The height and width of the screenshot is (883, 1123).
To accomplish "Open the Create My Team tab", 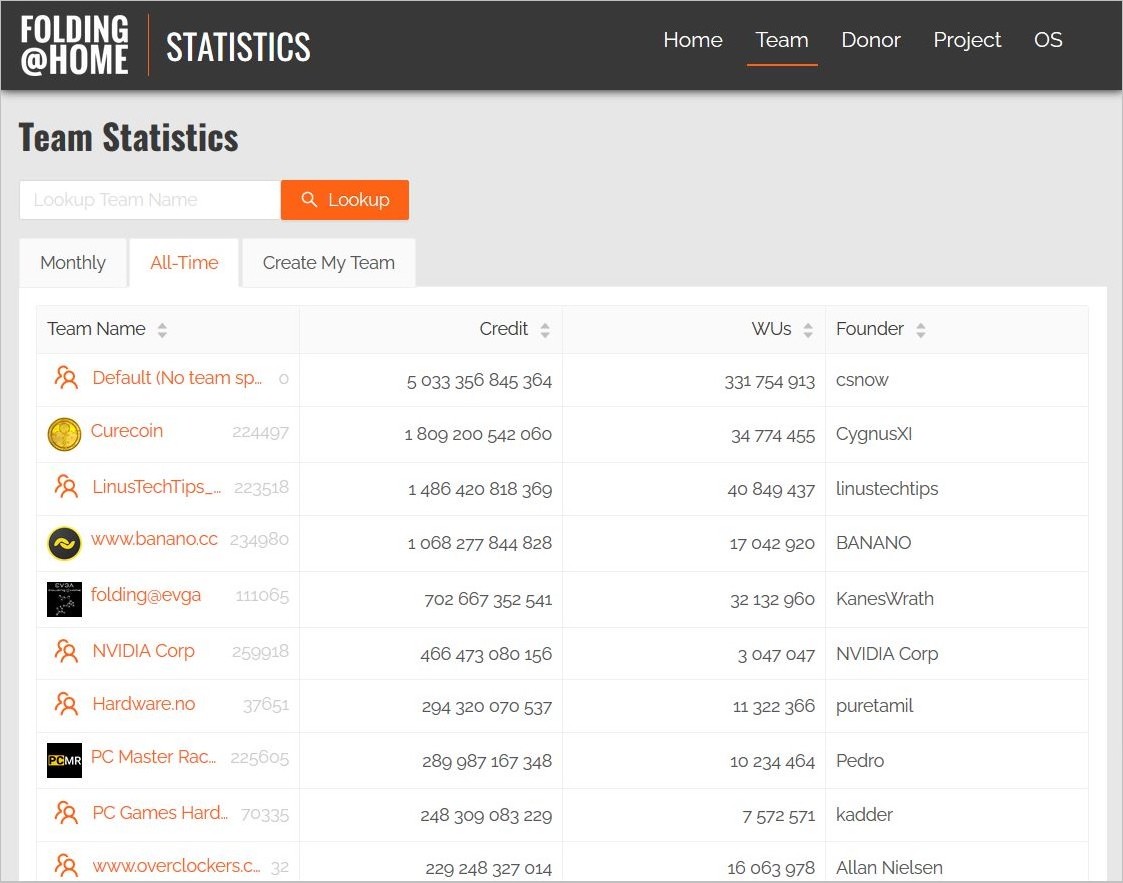I will coord(328,263).
